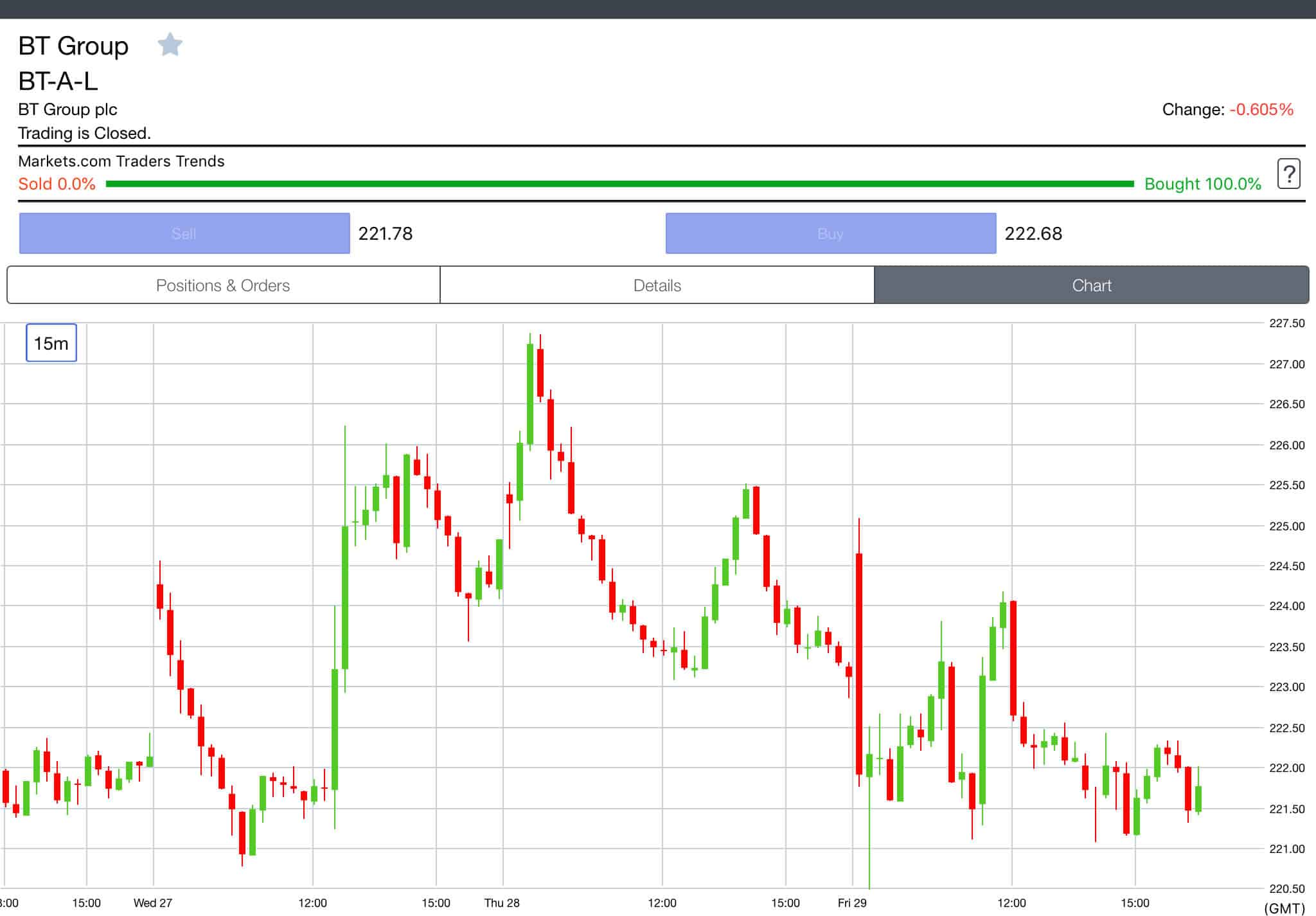
Task: Click the Sell button
Action: 184,233
